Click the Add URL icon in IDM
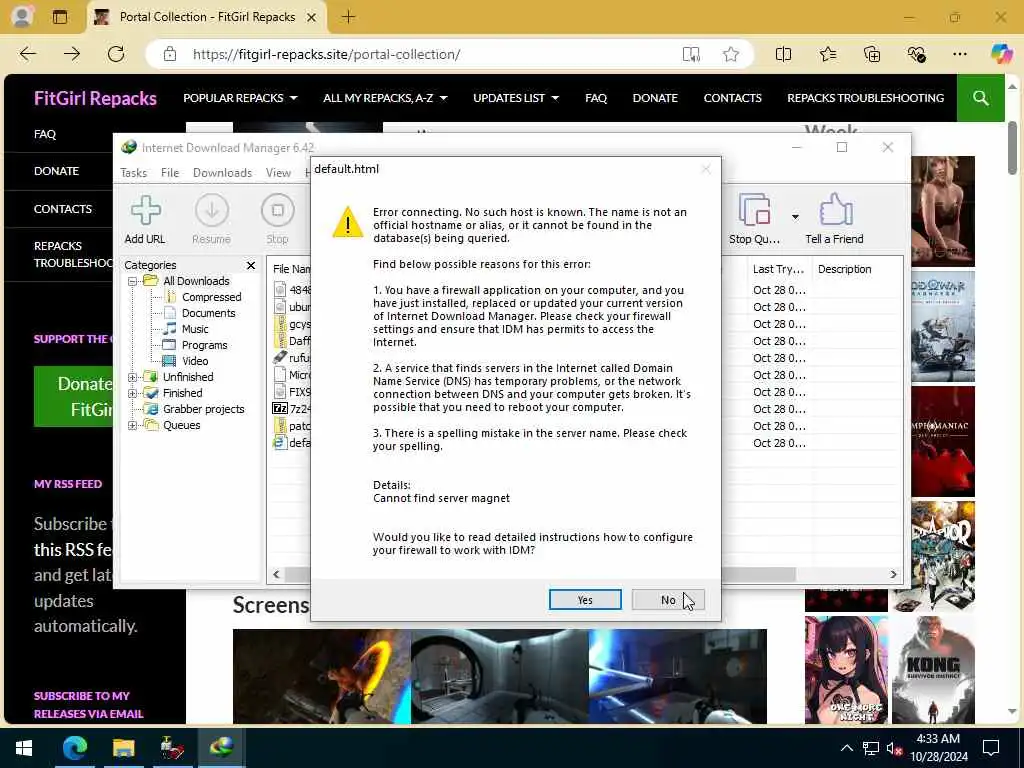 pyautogui.click(x=146, y=210)
